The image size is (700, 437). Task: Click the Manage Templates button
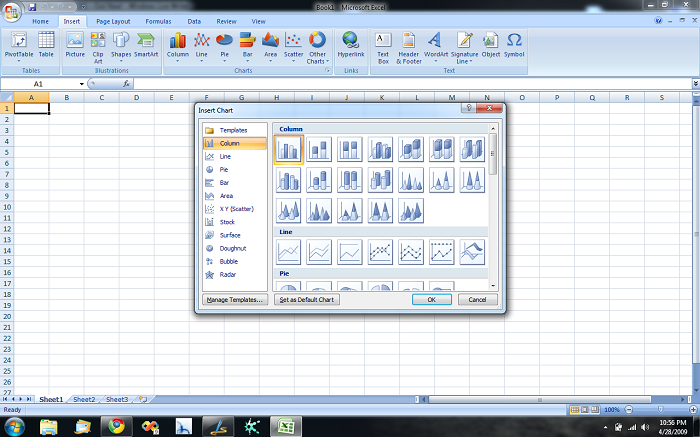click(235, 300)
